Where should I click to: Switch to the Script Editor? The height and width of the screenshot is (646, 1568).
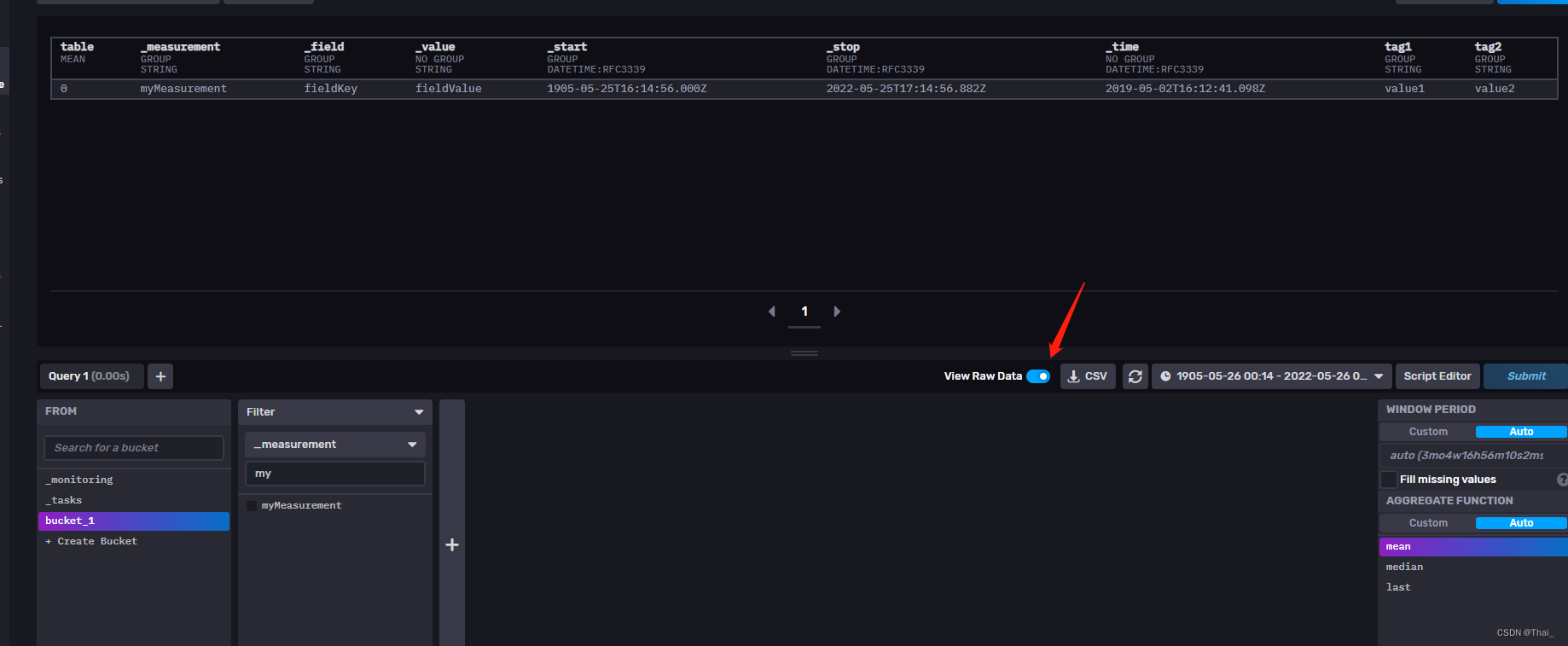(1437, 376)
